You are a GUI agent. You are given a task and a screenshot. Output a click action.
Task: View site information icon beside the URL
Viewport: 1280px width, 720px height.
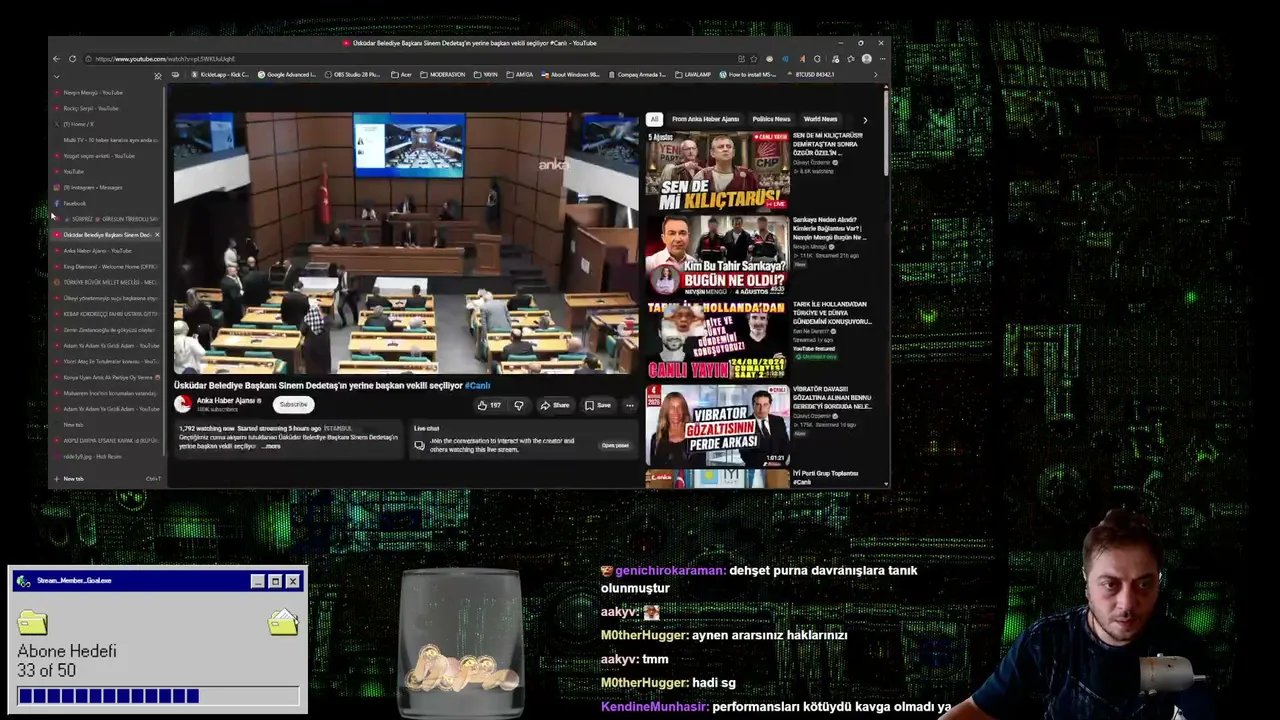88,59
